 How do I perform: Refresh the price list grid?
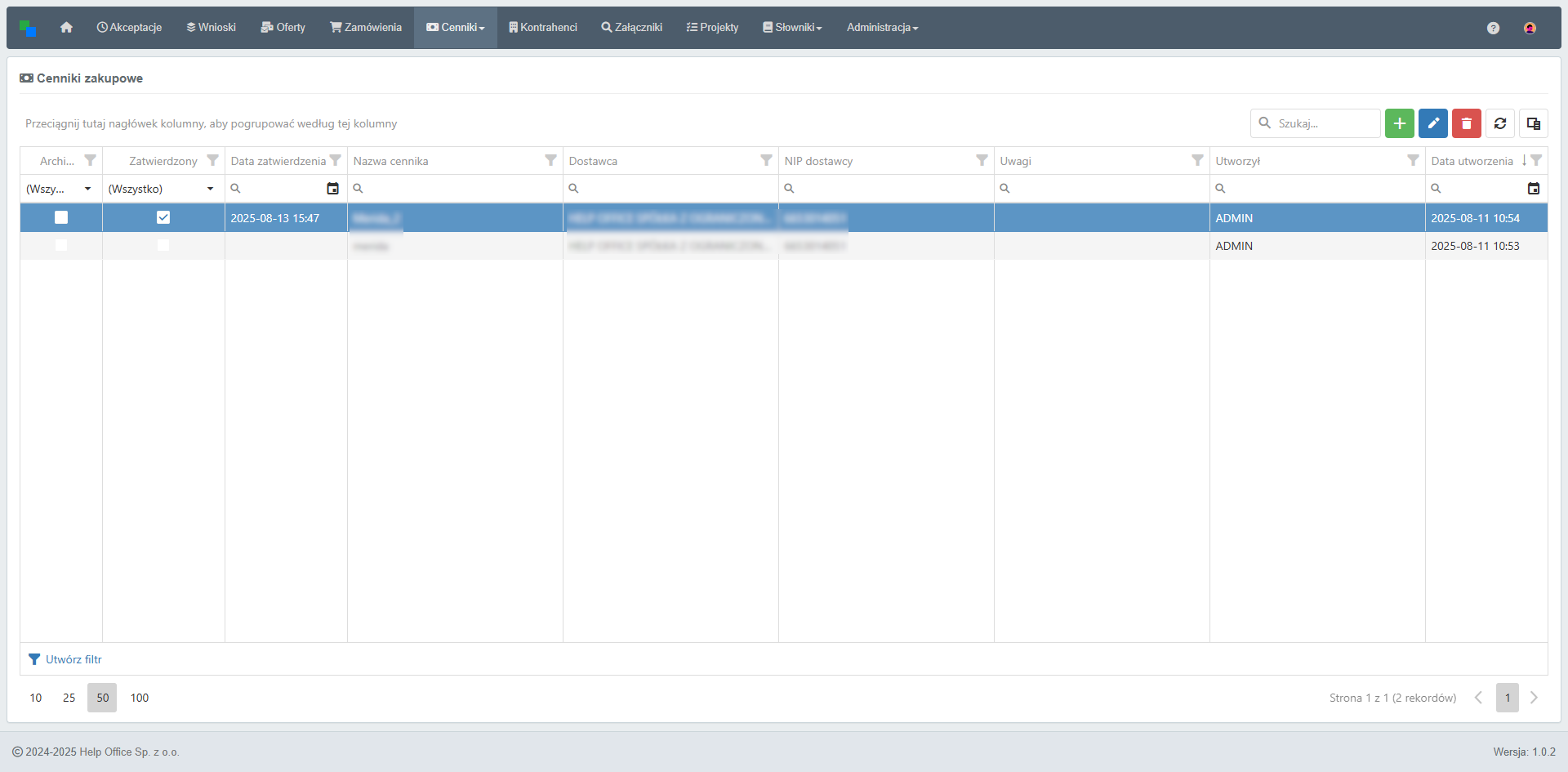coord(1499,123)
